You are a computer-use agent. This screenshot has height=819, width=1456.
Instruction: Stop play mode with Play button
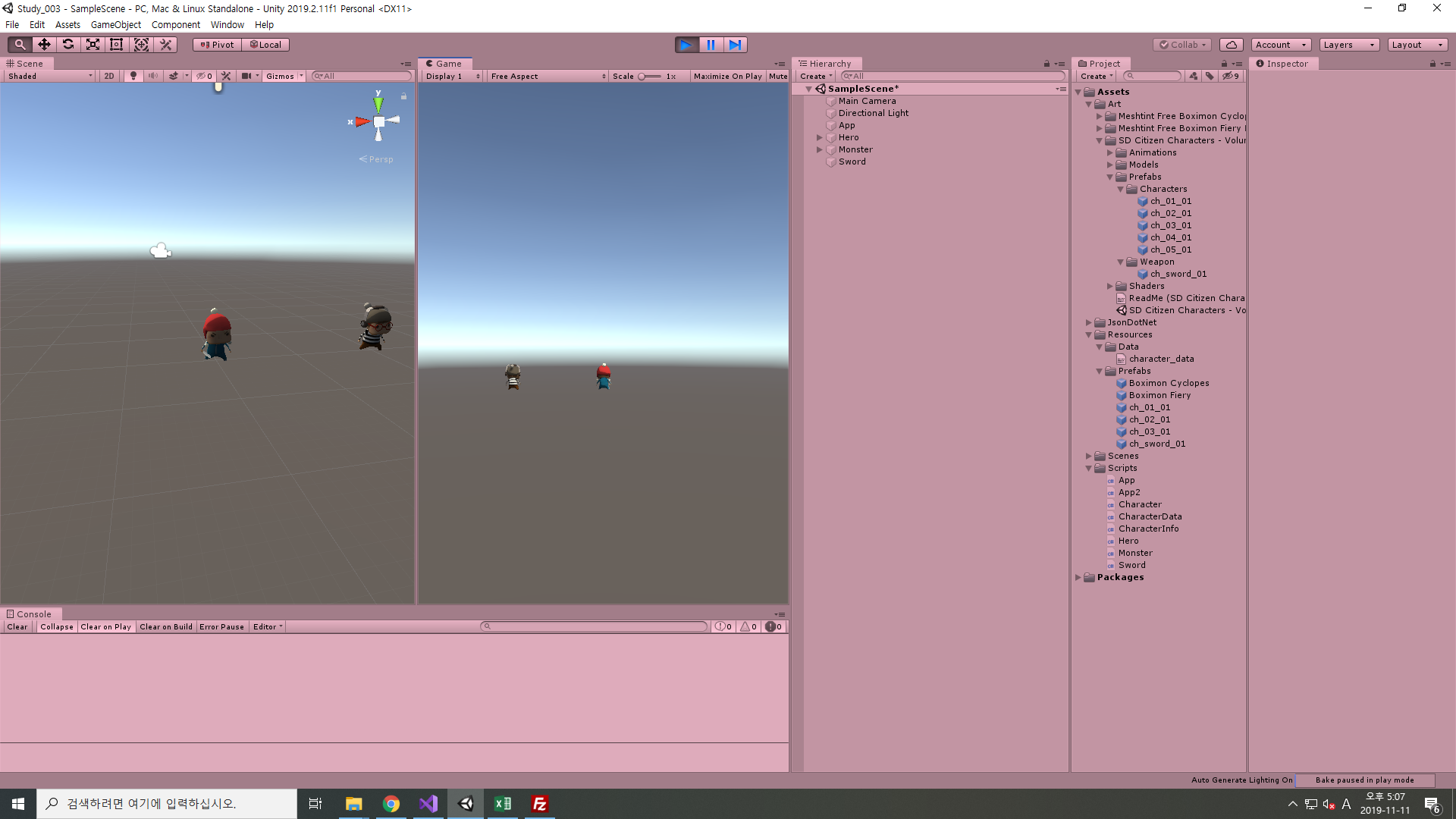coord(686,45)
